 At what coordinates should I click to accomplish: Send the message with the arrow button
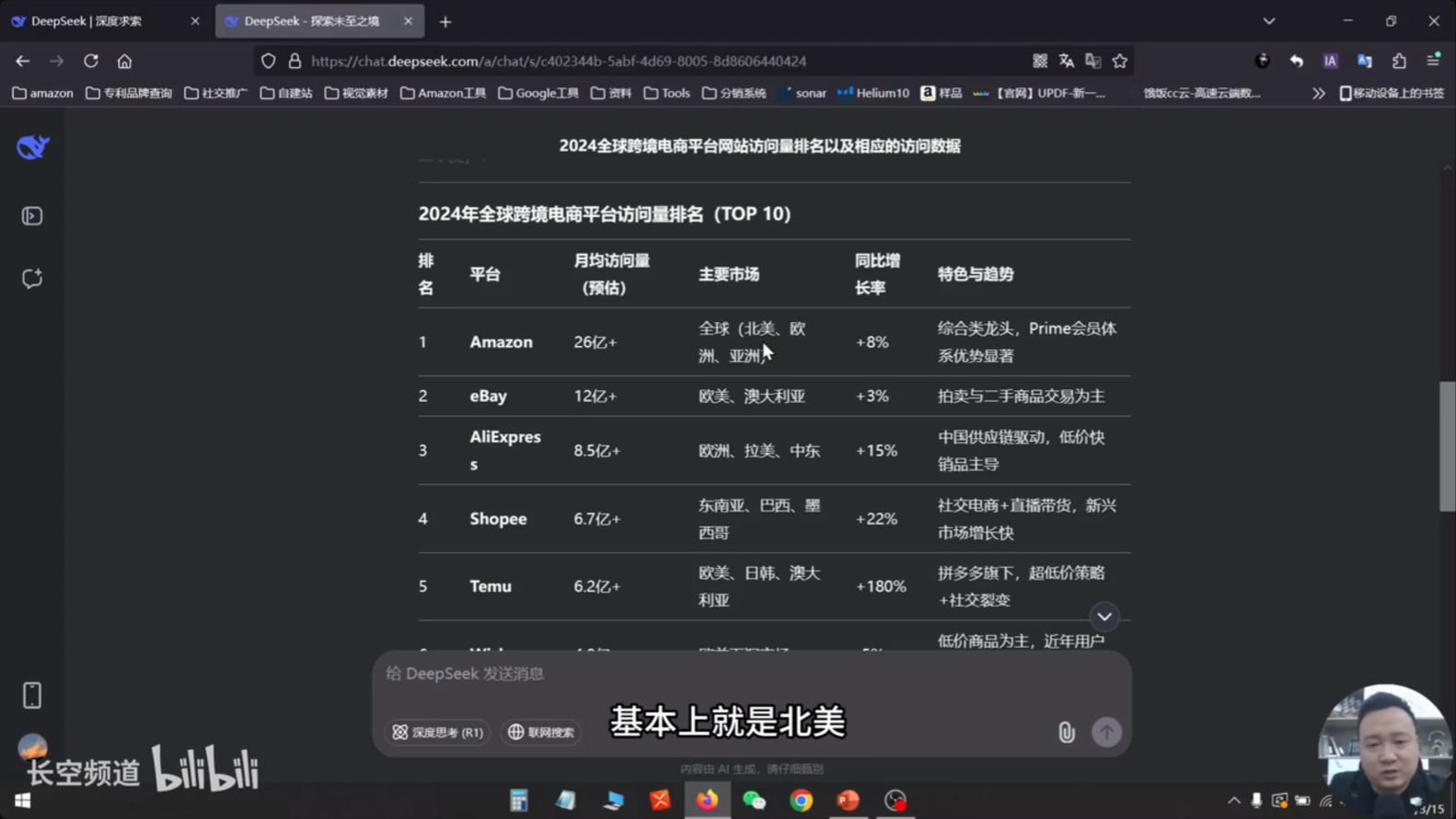tap(1106, 732)
